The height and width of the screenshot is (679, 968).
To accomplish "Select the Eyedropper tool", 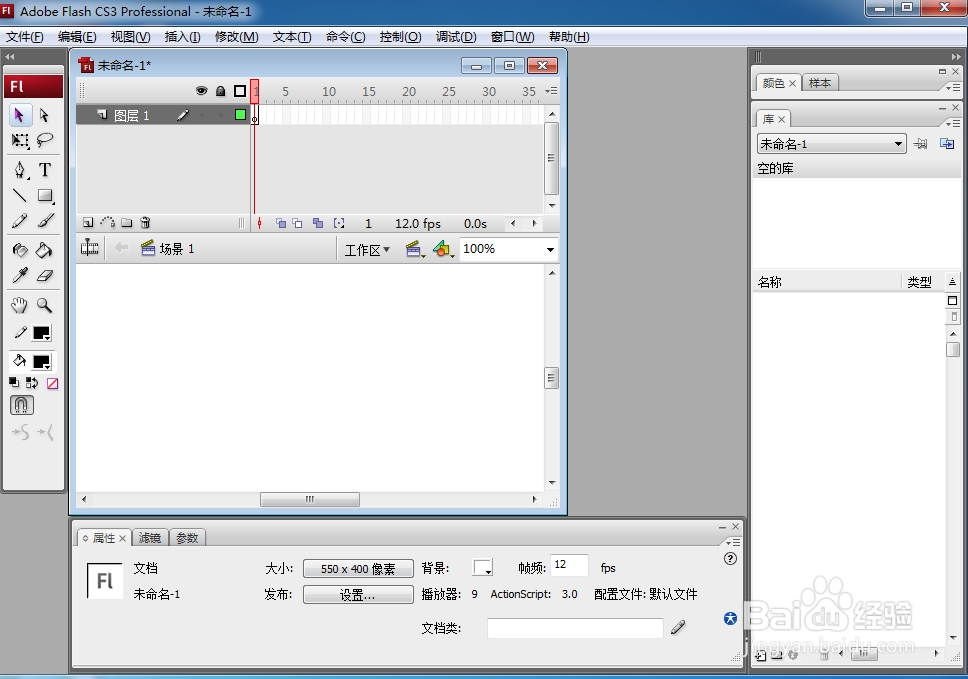I will [x=20, y=275].
